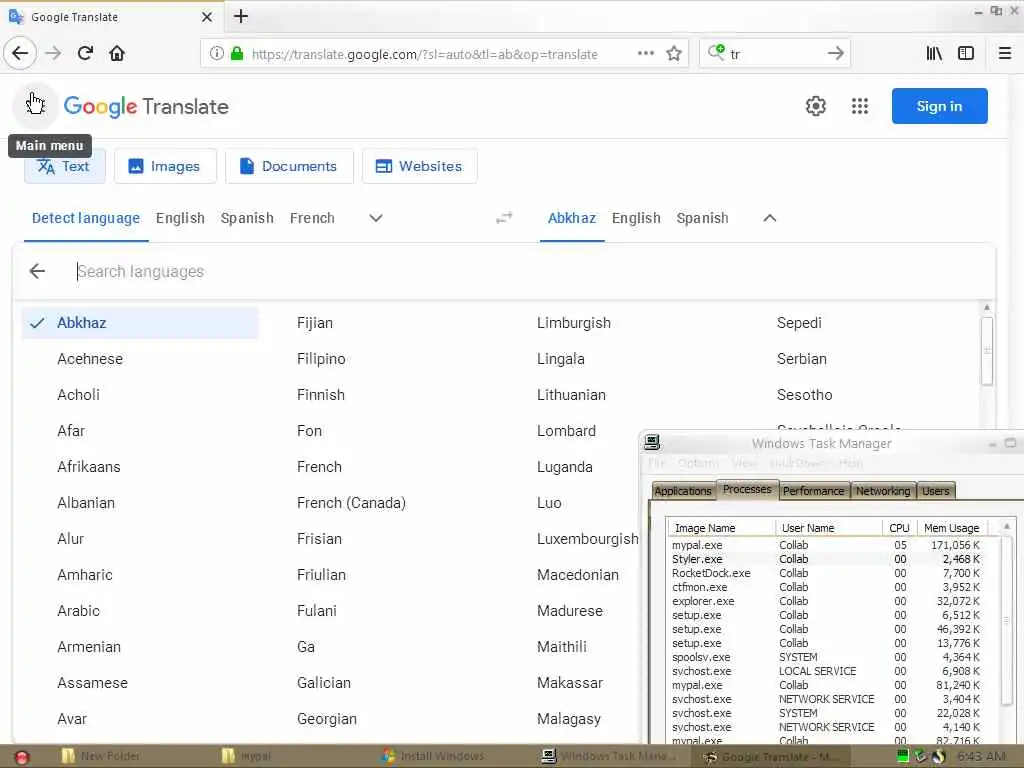Viewport: 1024px width, 768px height.
Task: Open Applications tab in Task Manager
Action: pyautogui.click(x=682, y=491)
